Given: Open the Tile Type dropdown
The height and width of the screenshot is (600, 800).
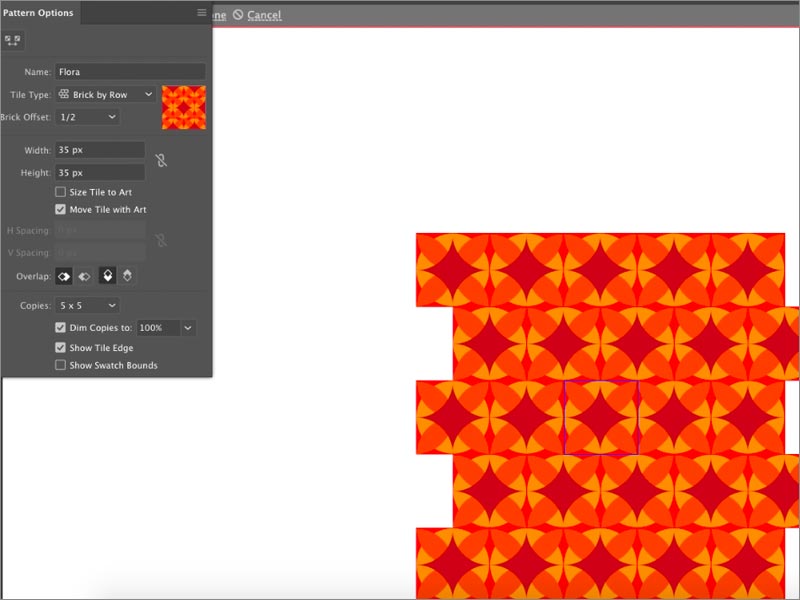Looking at the screenshot, I should [106, 94].
